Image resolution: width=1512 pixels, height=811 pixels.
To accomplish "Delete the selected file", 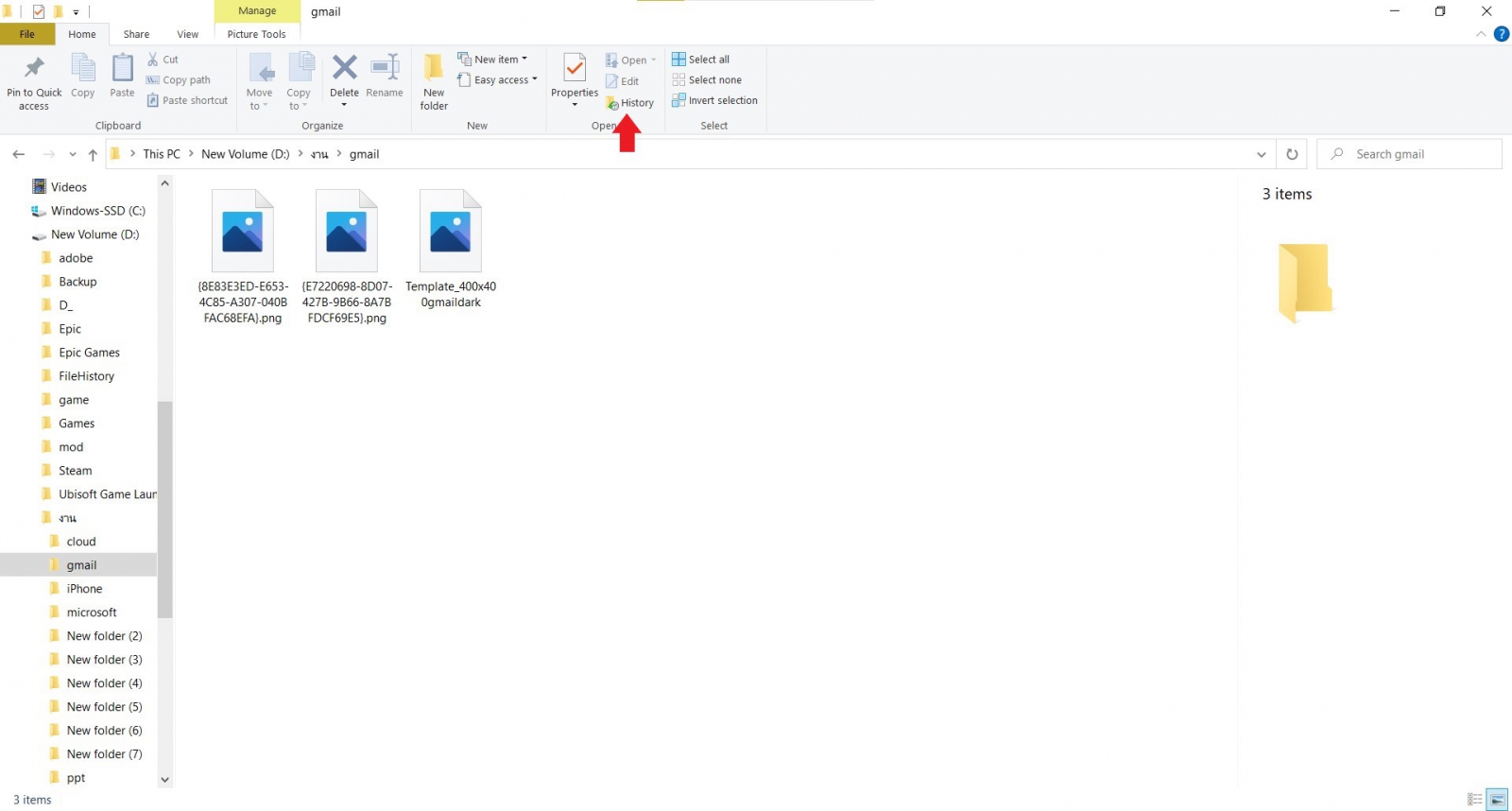I will (344, 79).
